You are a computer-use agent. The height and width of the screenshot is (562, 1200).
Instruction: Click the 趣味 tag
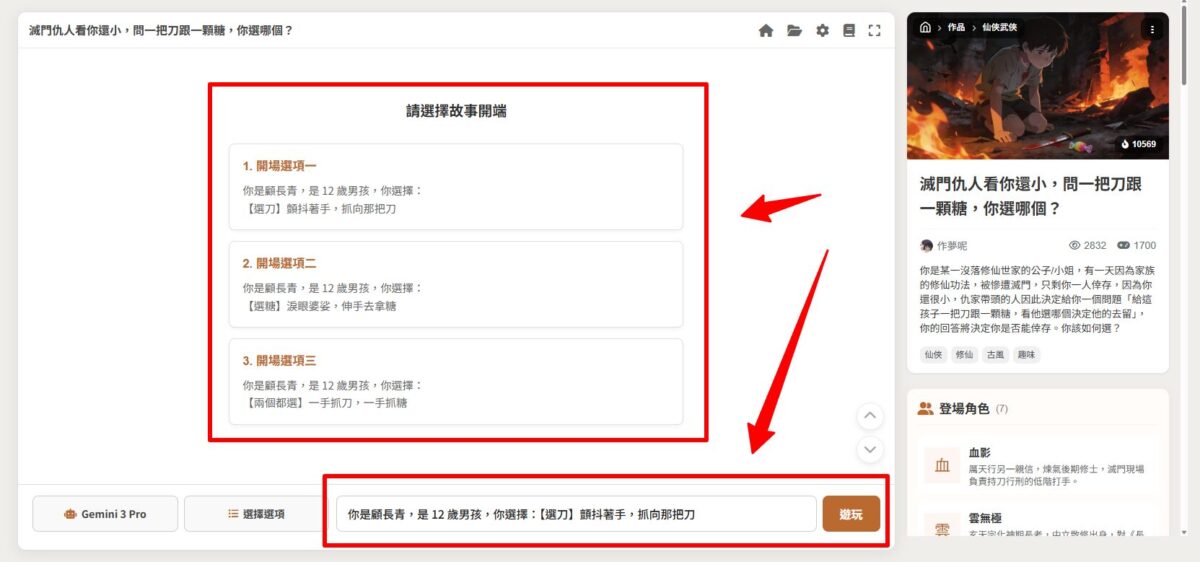click(x=1026, y=354)
